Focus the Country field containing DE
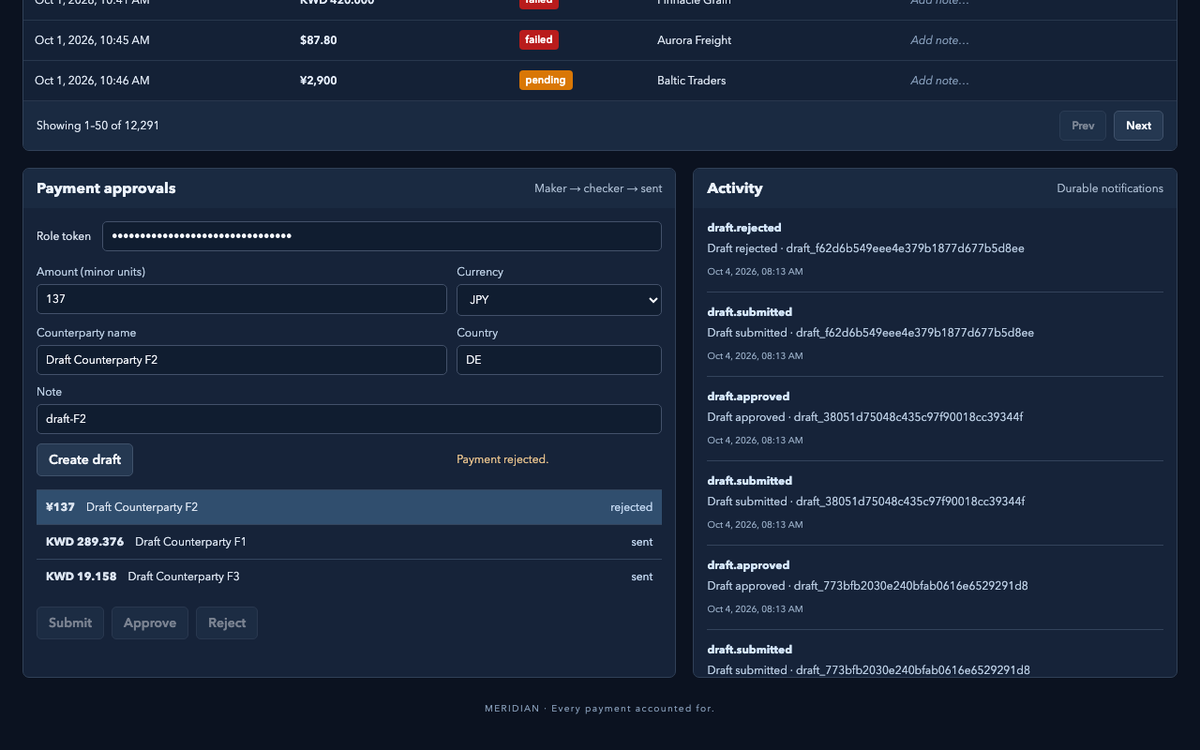Image resolution: width=1200 pixels, height=750 pixels. point(559,360)
